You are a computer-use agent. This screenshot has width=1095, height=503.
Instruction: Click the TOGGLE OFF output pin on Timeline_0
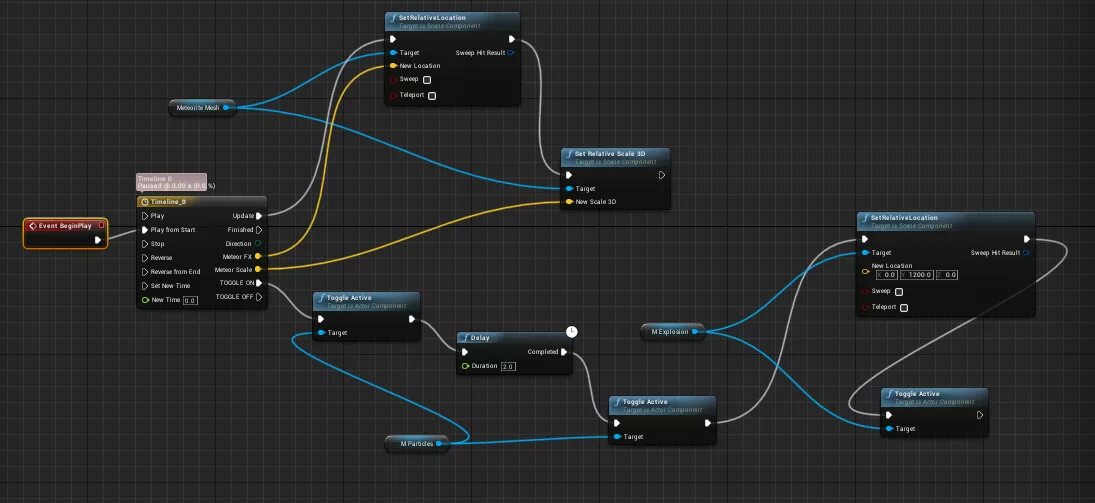click(259, 297)
